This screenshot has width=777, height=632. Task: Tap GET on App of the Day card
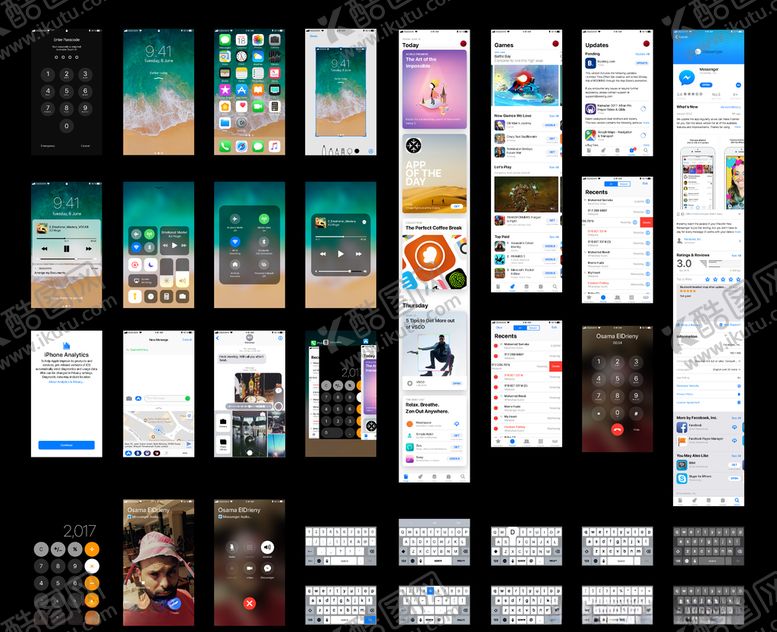(456, 206)
